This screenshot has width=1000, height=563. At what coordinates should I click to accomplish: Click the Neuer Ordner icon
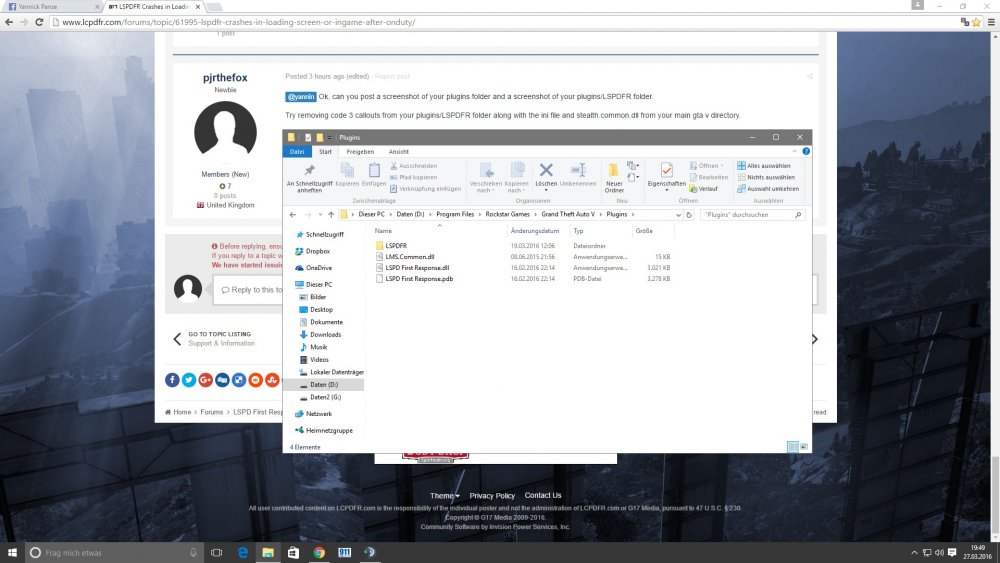pos(614,174)
